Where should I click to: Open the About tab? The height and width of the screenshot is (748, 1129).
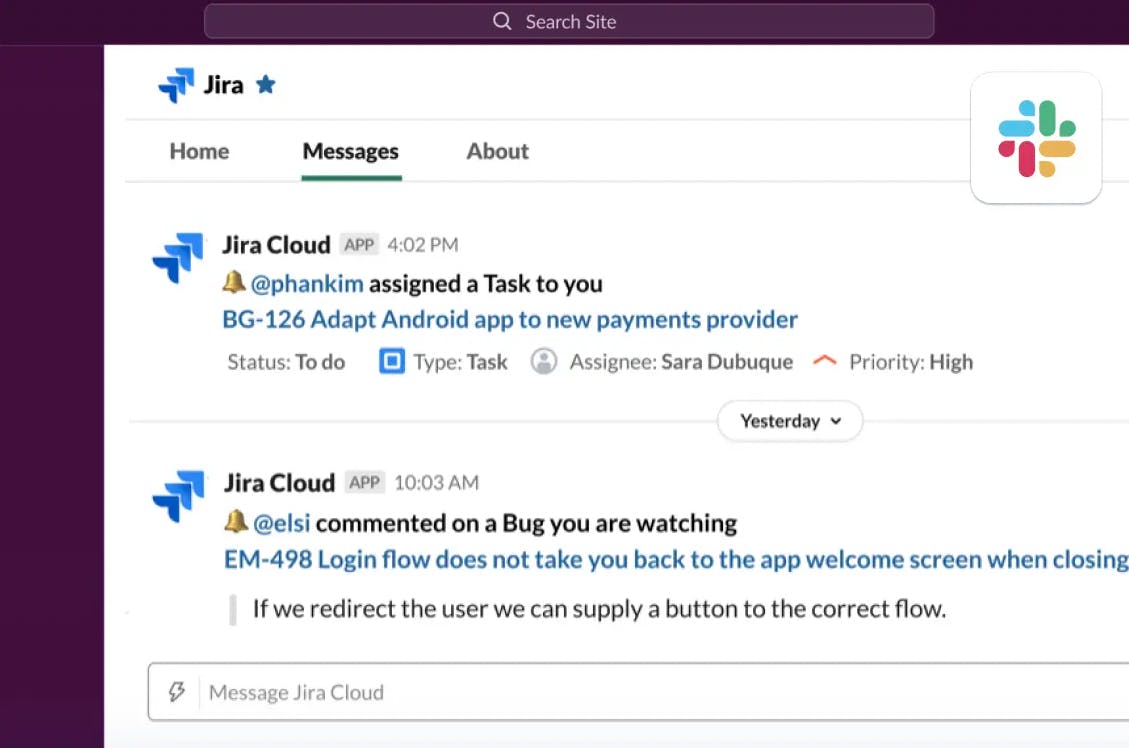(x=497, y=151)
